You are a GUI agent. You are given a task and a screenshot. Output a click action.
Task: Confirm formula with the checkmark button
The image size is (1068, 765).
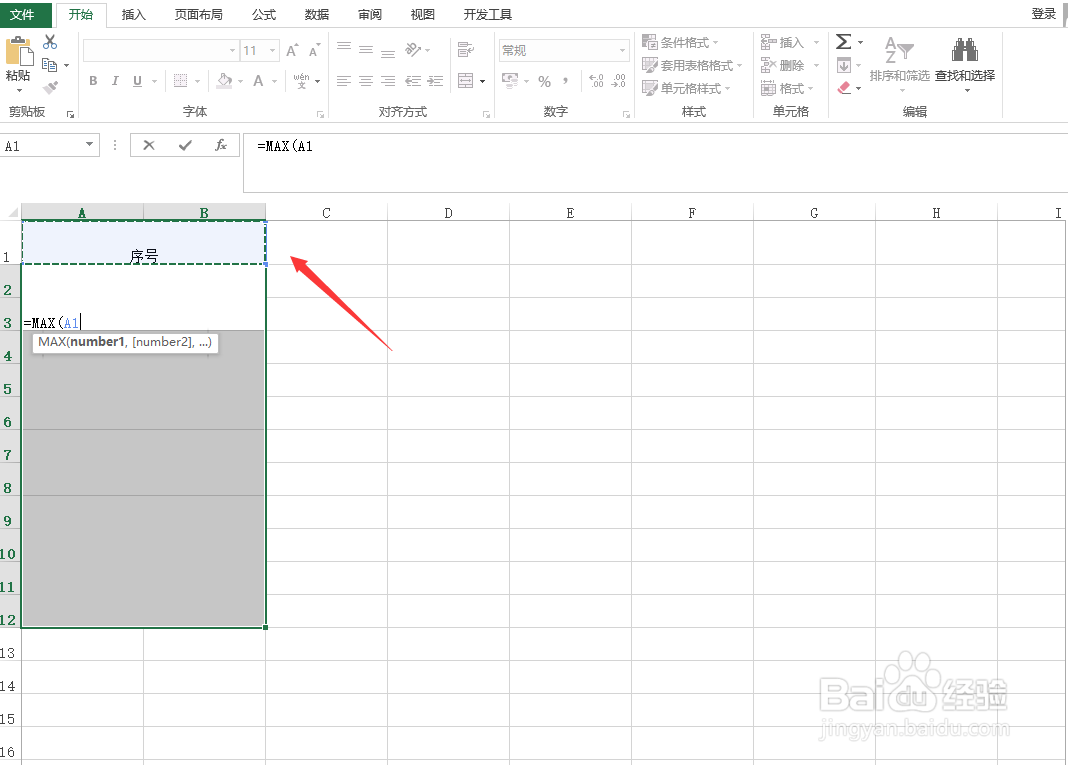(x=185, y=145)
